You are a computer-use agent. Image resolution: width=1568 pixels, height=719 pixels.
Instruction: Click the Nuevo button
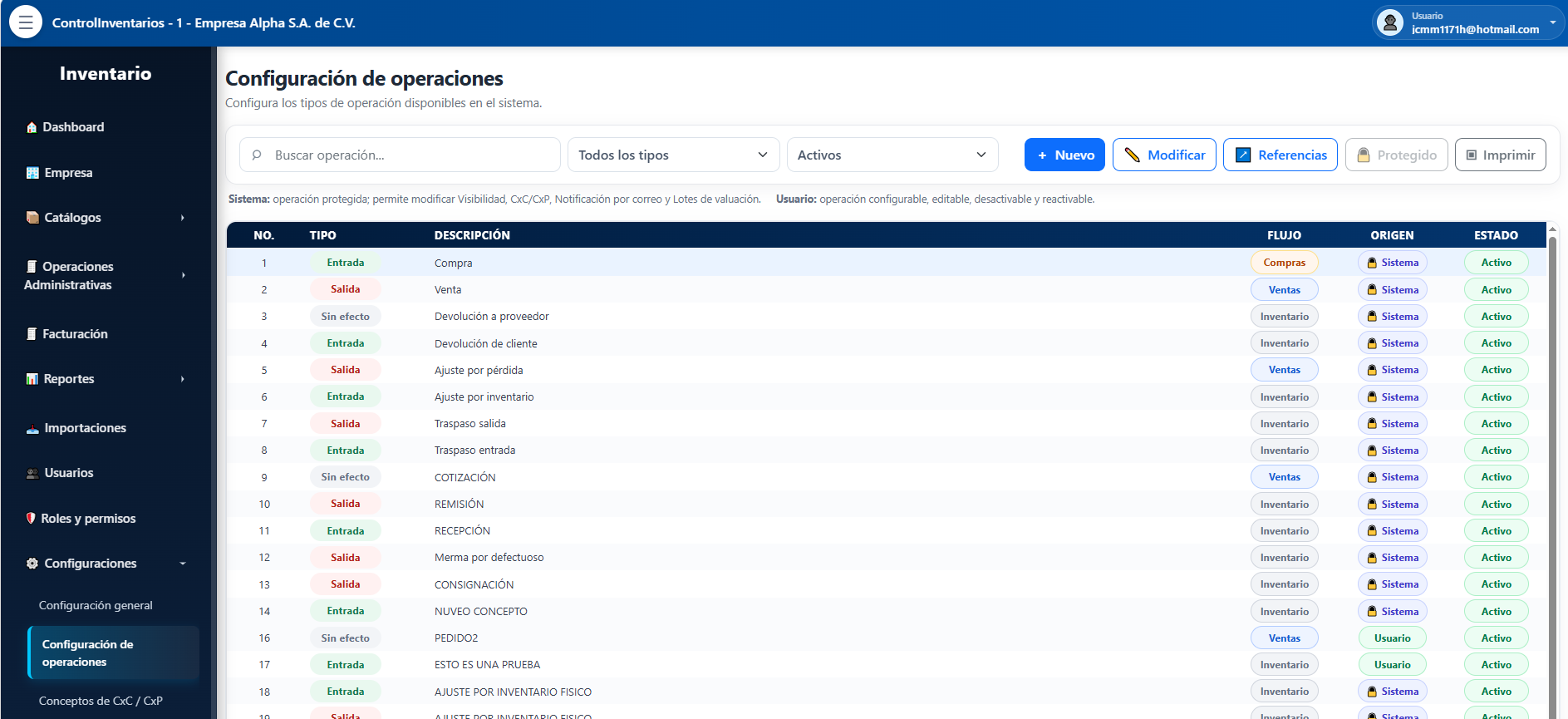click(1064, 155)
